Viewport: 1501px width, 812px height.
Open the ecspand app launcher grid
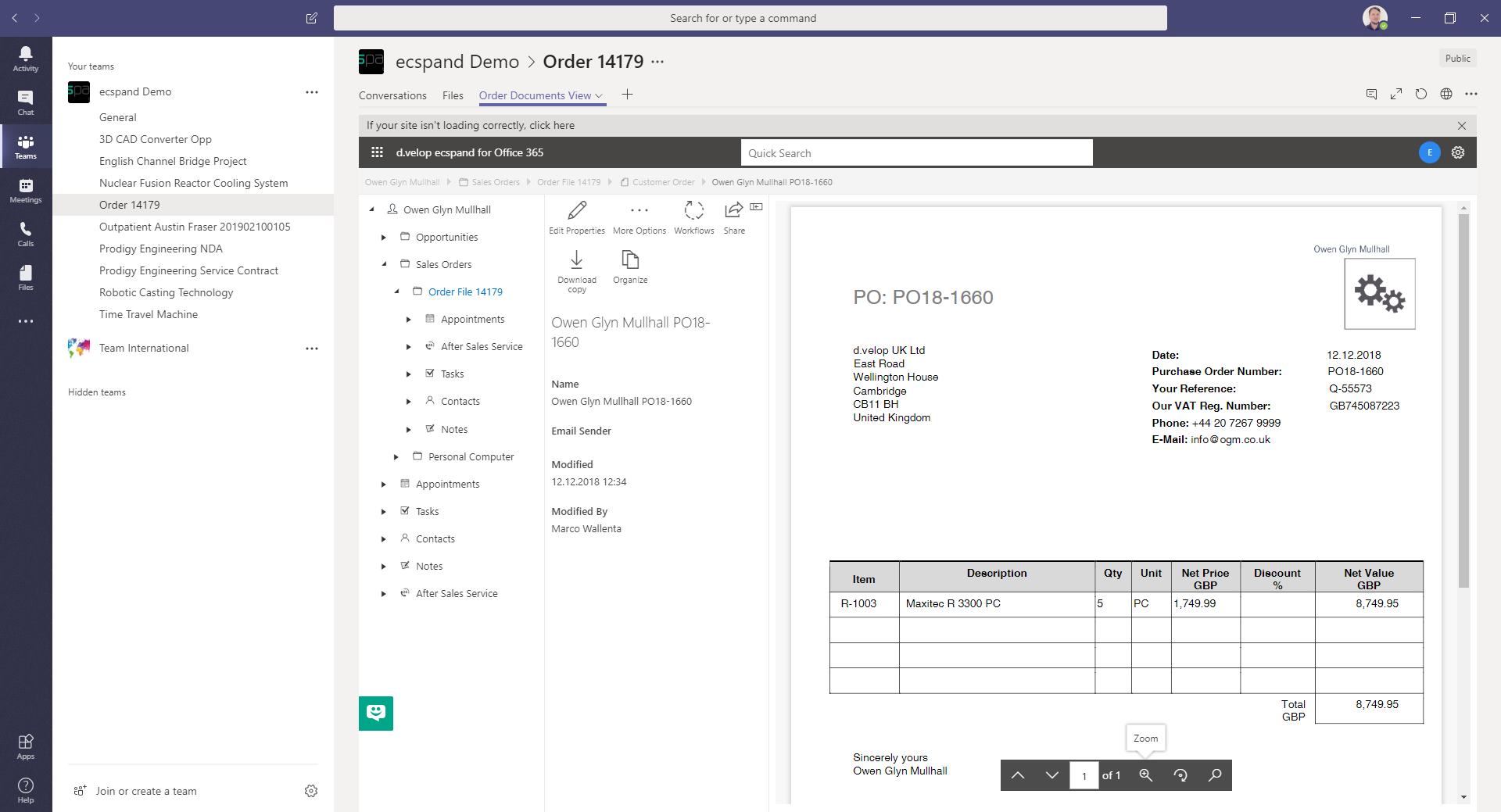(377, 152)
